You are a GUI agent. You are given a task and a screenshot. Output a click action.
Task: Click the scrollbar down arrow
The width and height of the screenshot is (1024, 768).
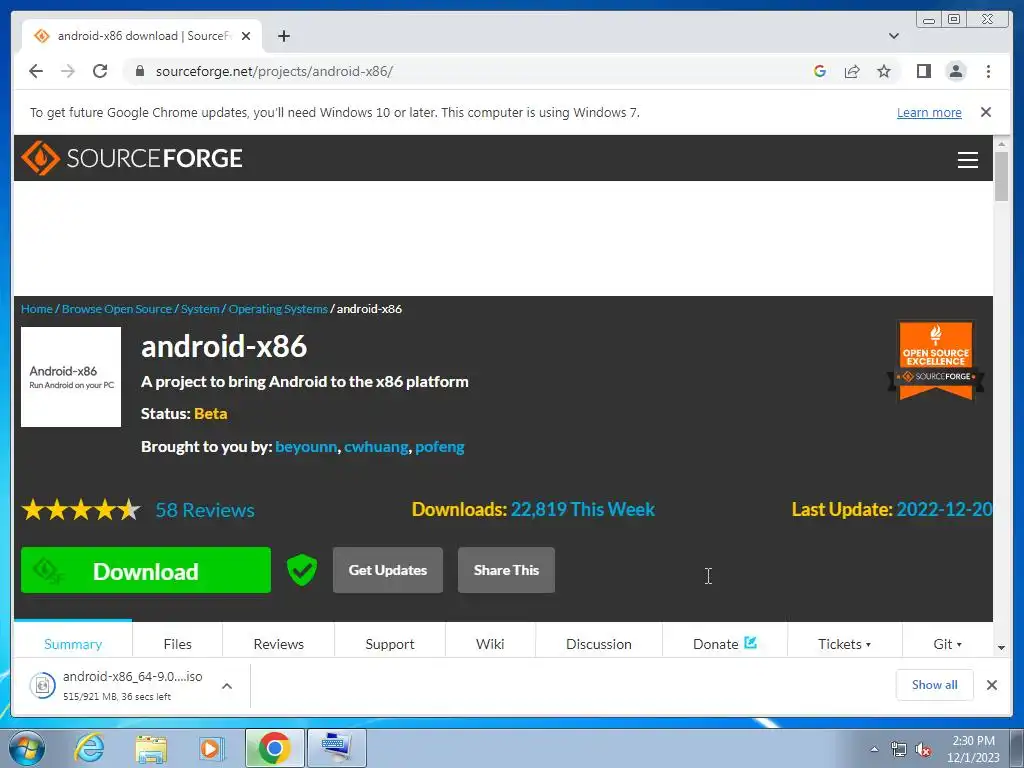1001,648
